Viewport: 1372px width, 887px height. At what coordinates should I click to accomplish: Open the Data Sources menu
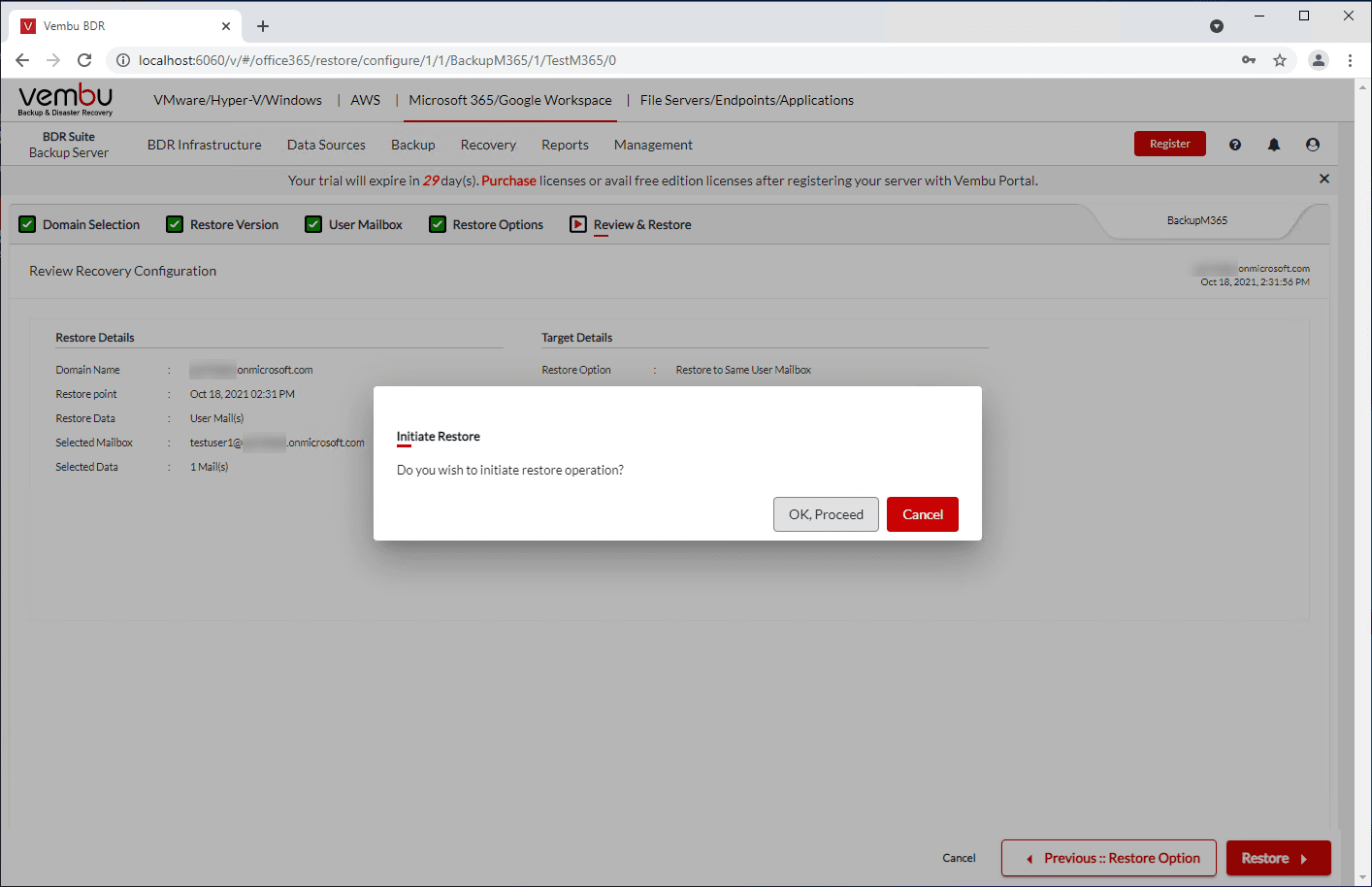click(326, 145)
